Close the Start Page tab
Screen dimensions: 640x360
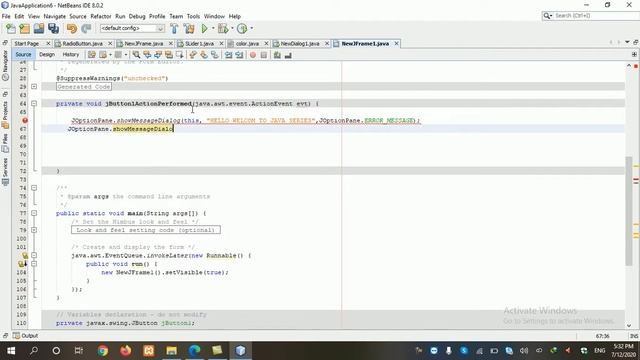pyautogui.click(x=48, y=43)
